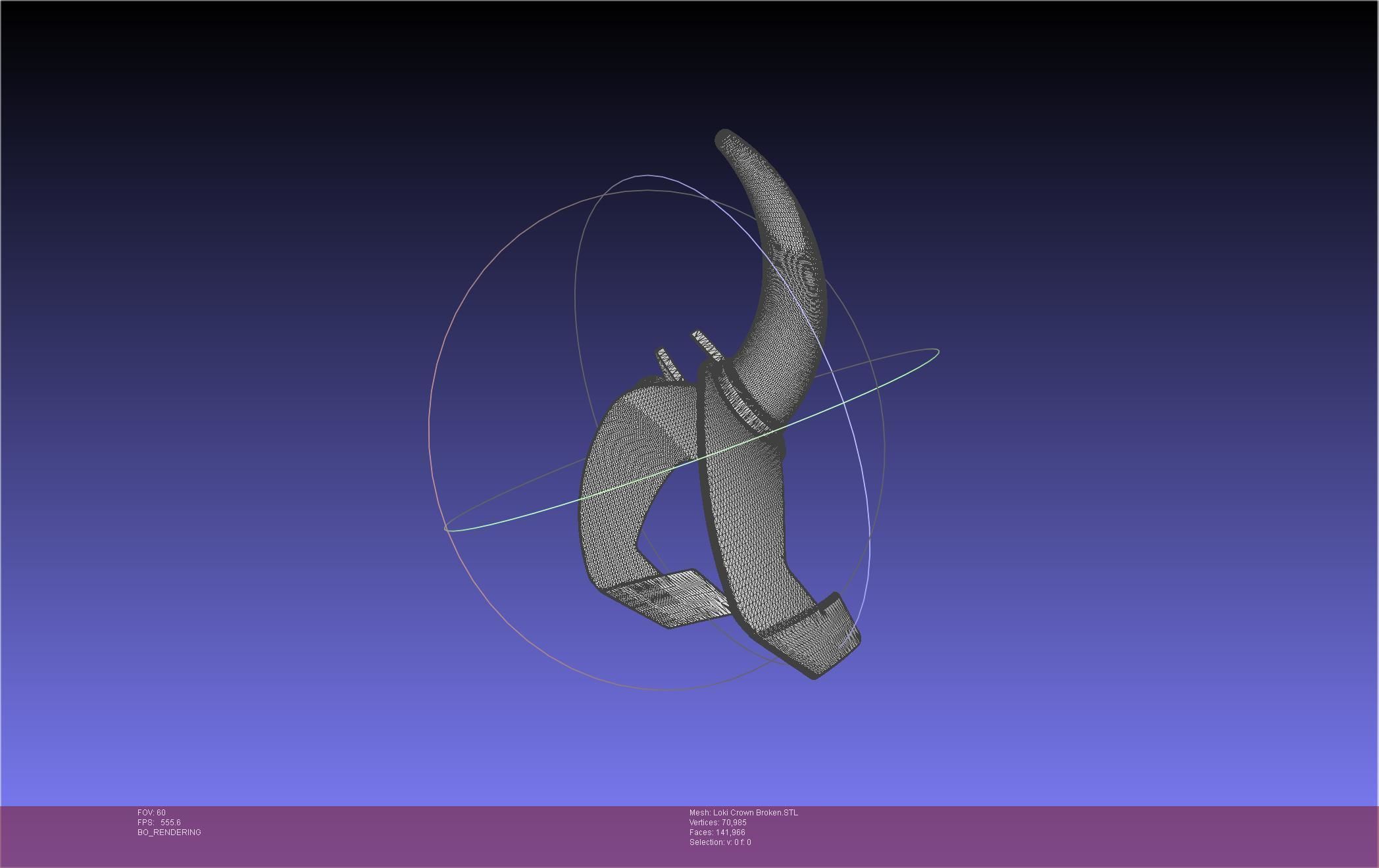The image size is (1379, 868).
Task: Click the FOV: 60 status text
Action: [x=151, y=813]
